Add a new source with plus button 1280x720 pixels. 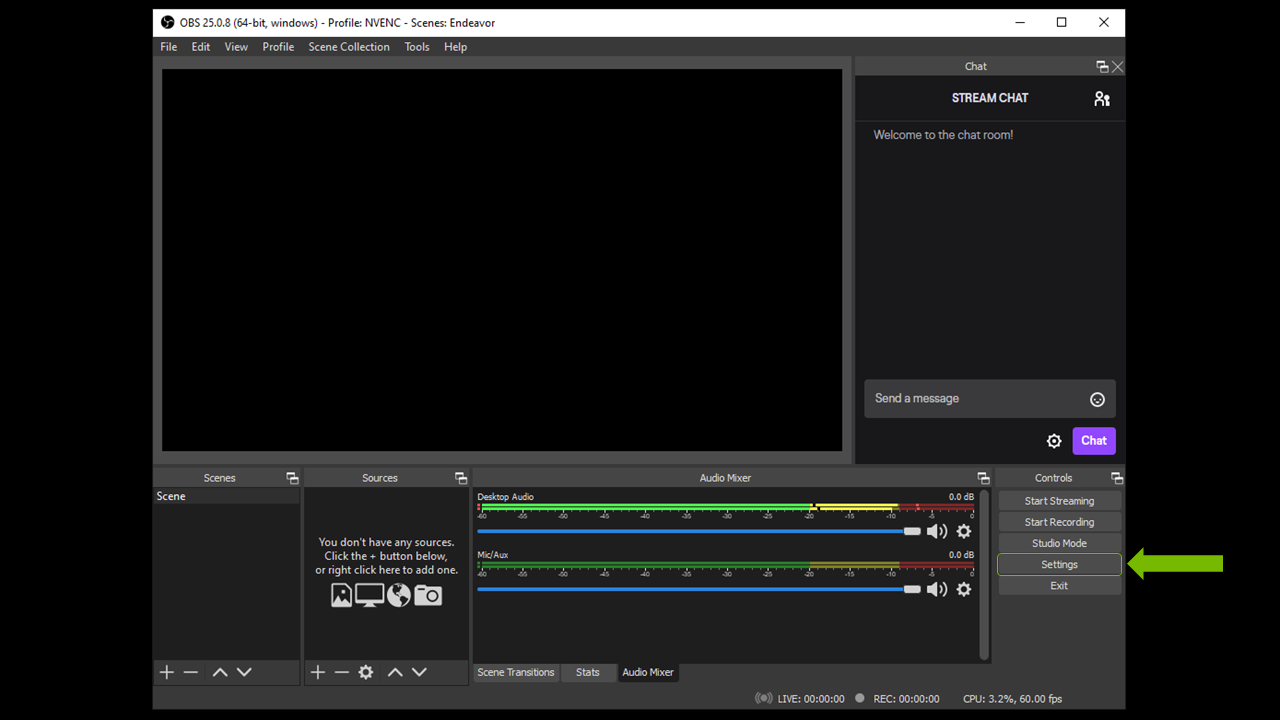(x=318, y=672)
